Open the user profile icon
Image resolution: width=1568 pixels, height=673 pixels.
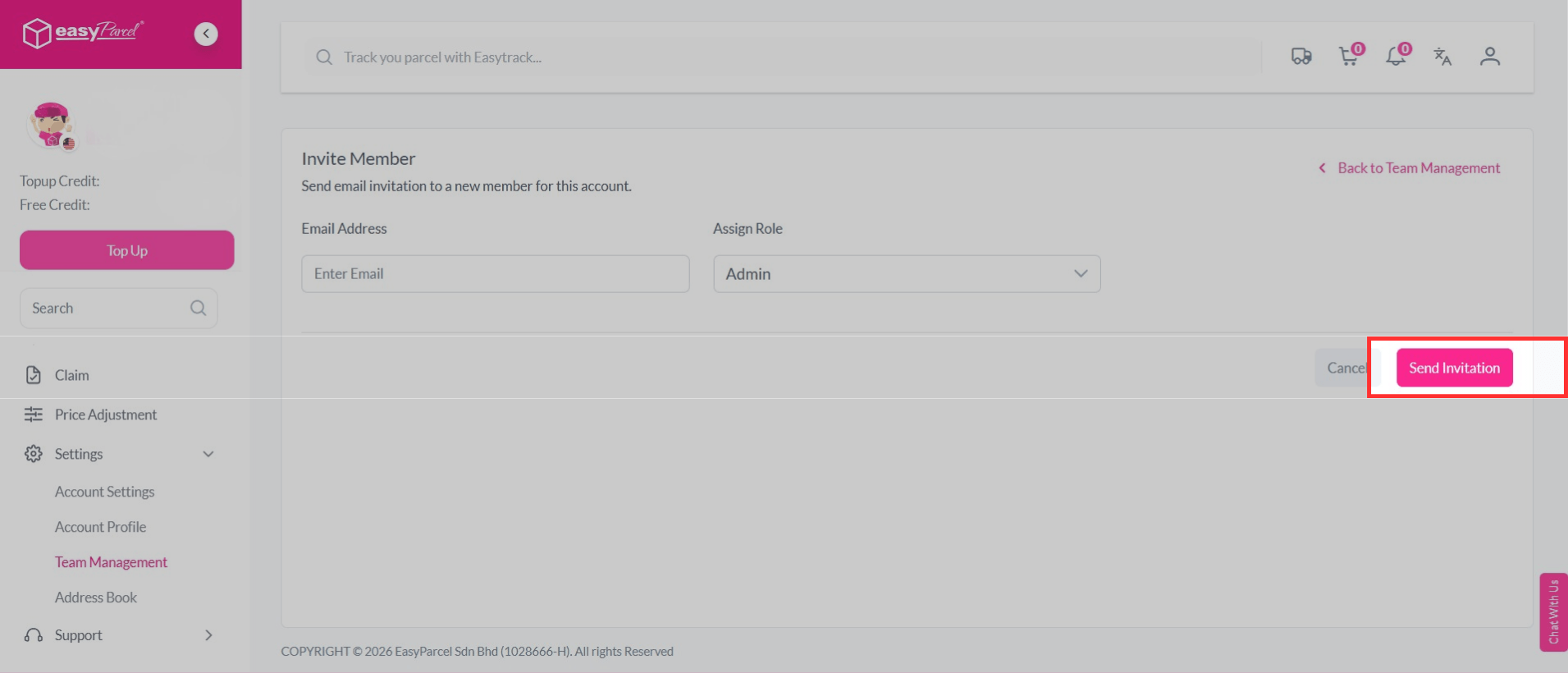[1489, 57]
